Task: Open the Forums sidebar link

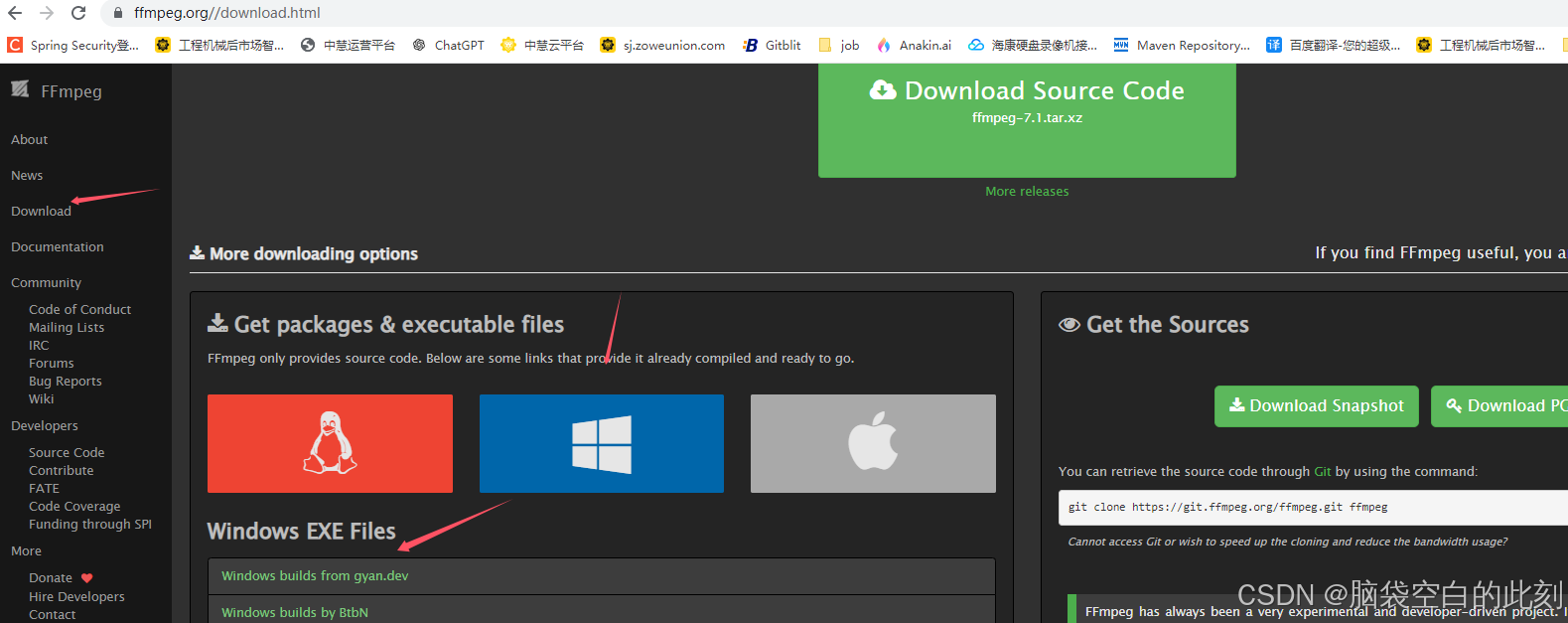Action: [52, 364]
